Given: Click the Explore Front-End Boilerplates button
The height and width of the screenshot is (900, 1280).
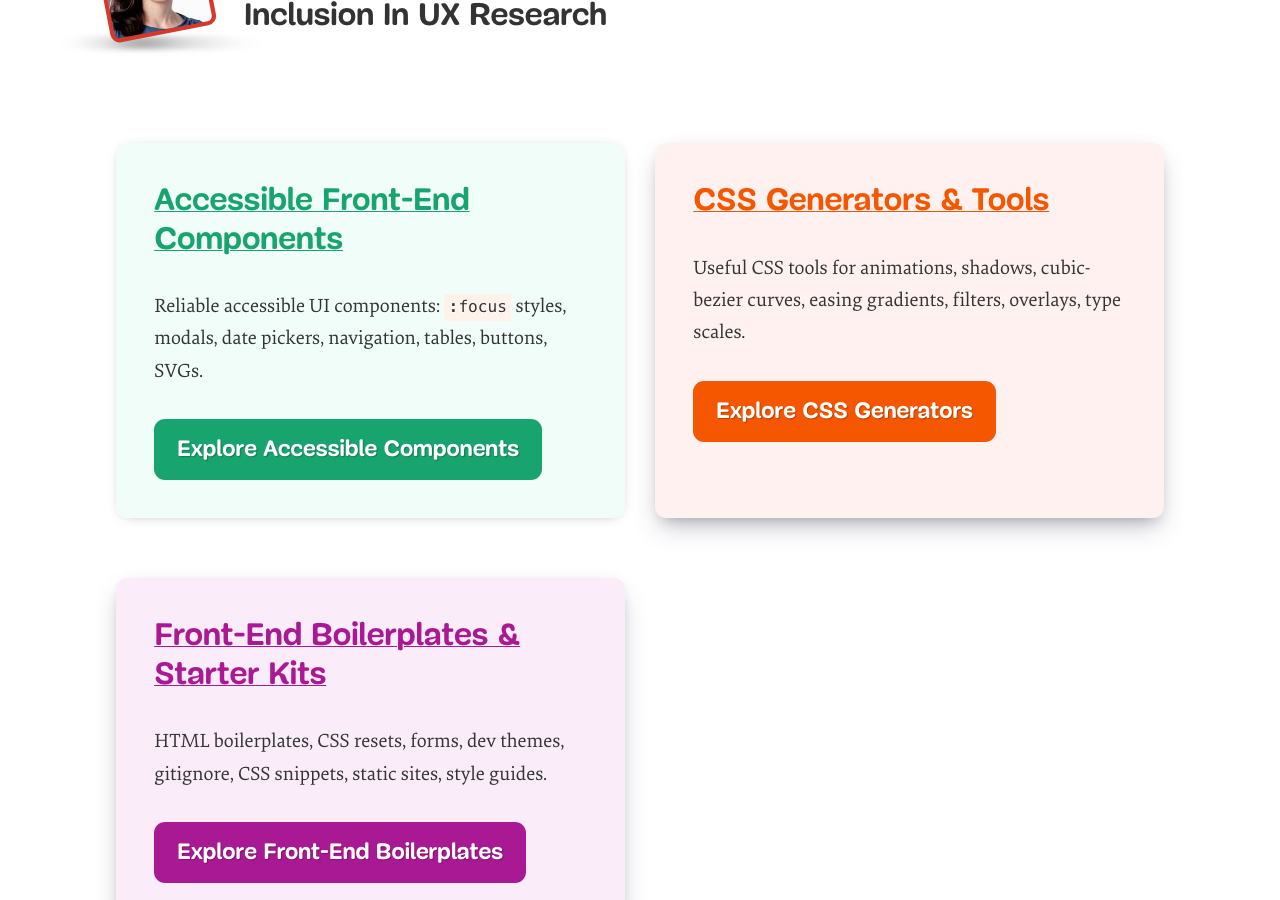Looking at the screenshot, I should pyautogui.click(x=340, y=852).
